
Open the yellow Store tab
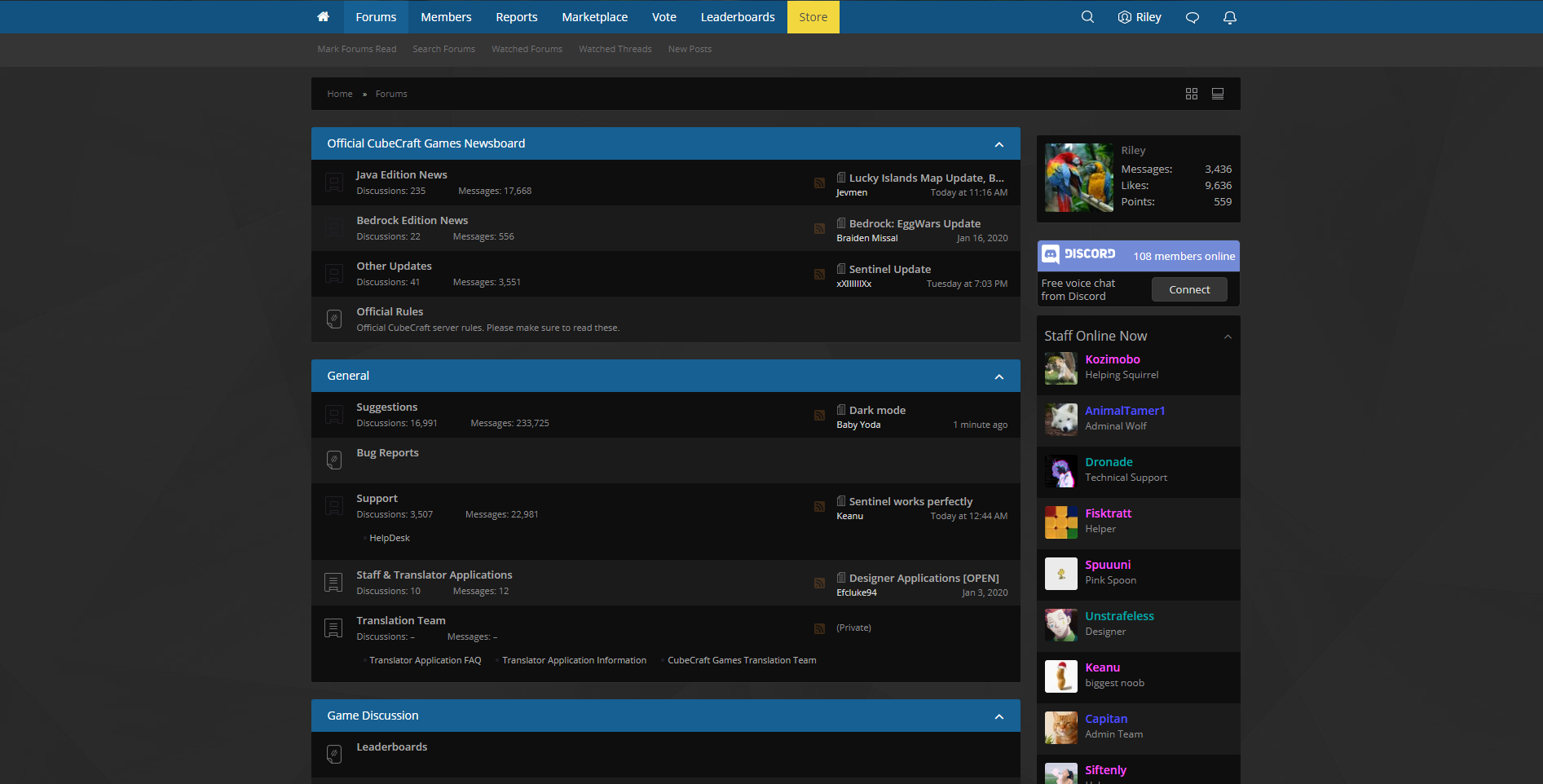coord(813,17)
